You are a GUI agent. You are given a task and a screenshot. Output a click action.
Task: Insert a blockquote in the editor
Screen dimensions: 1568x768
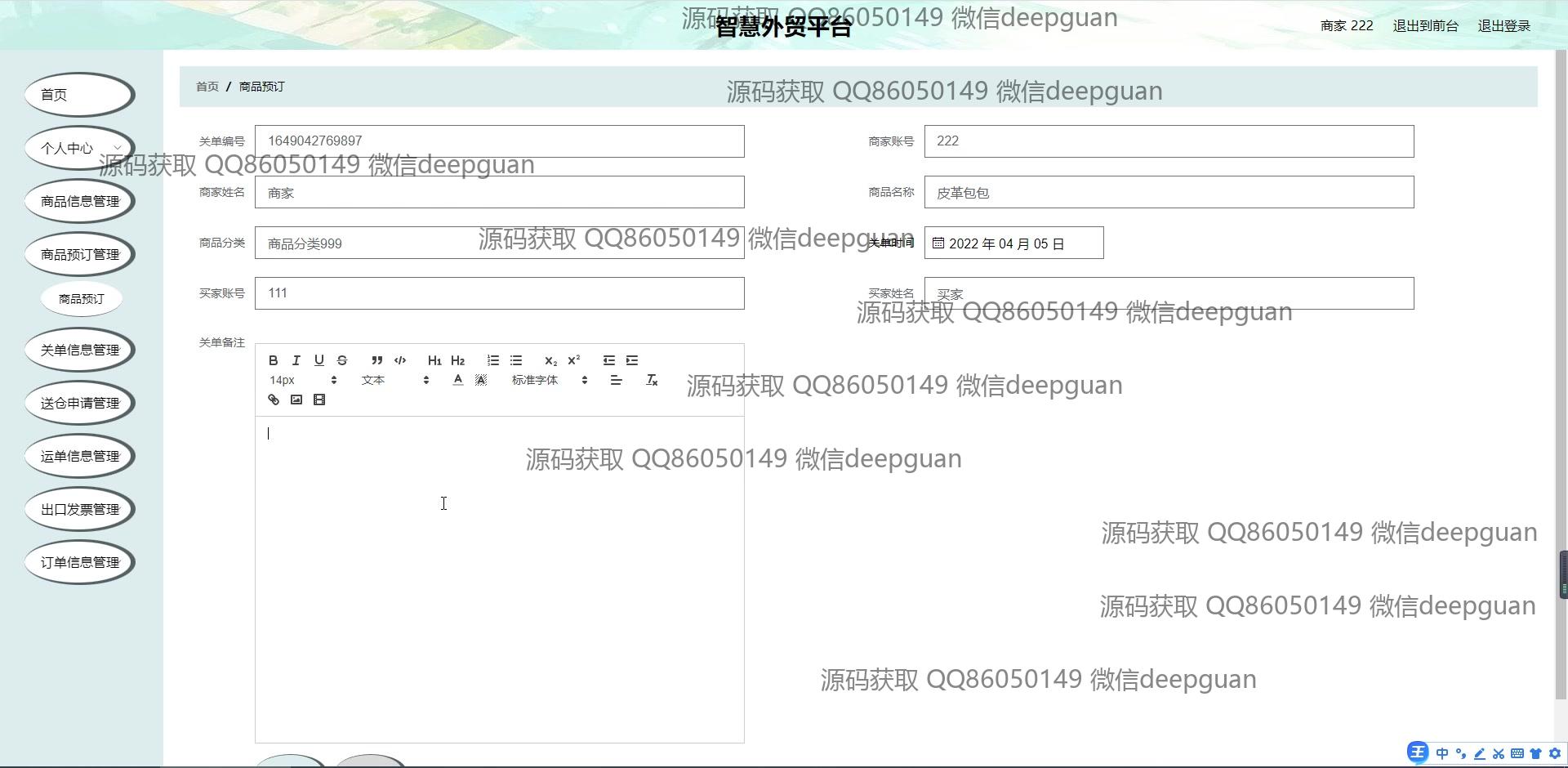coord(376,360)
